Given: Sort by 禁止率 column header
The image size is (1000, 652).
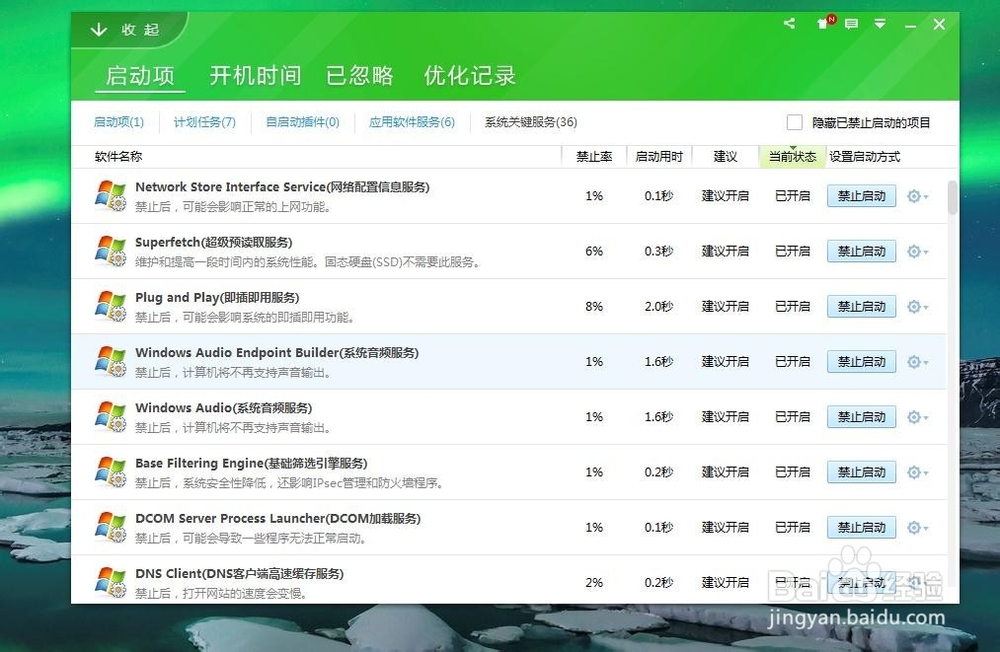Looking at the screenshot, I should click(594, 157).
